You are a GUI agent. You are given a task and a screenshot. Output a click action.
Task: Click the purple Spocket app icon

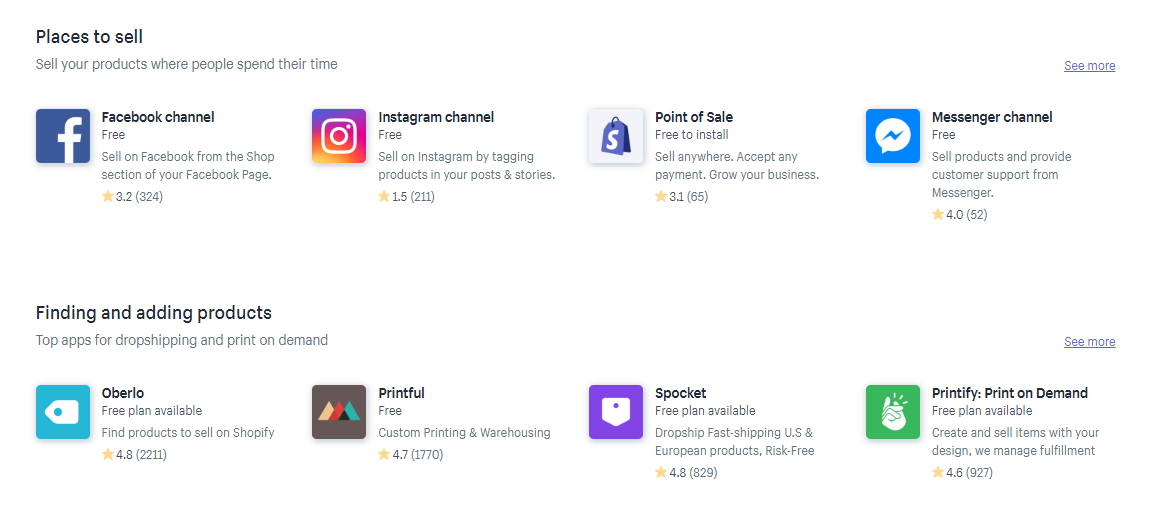click(616, 412)
